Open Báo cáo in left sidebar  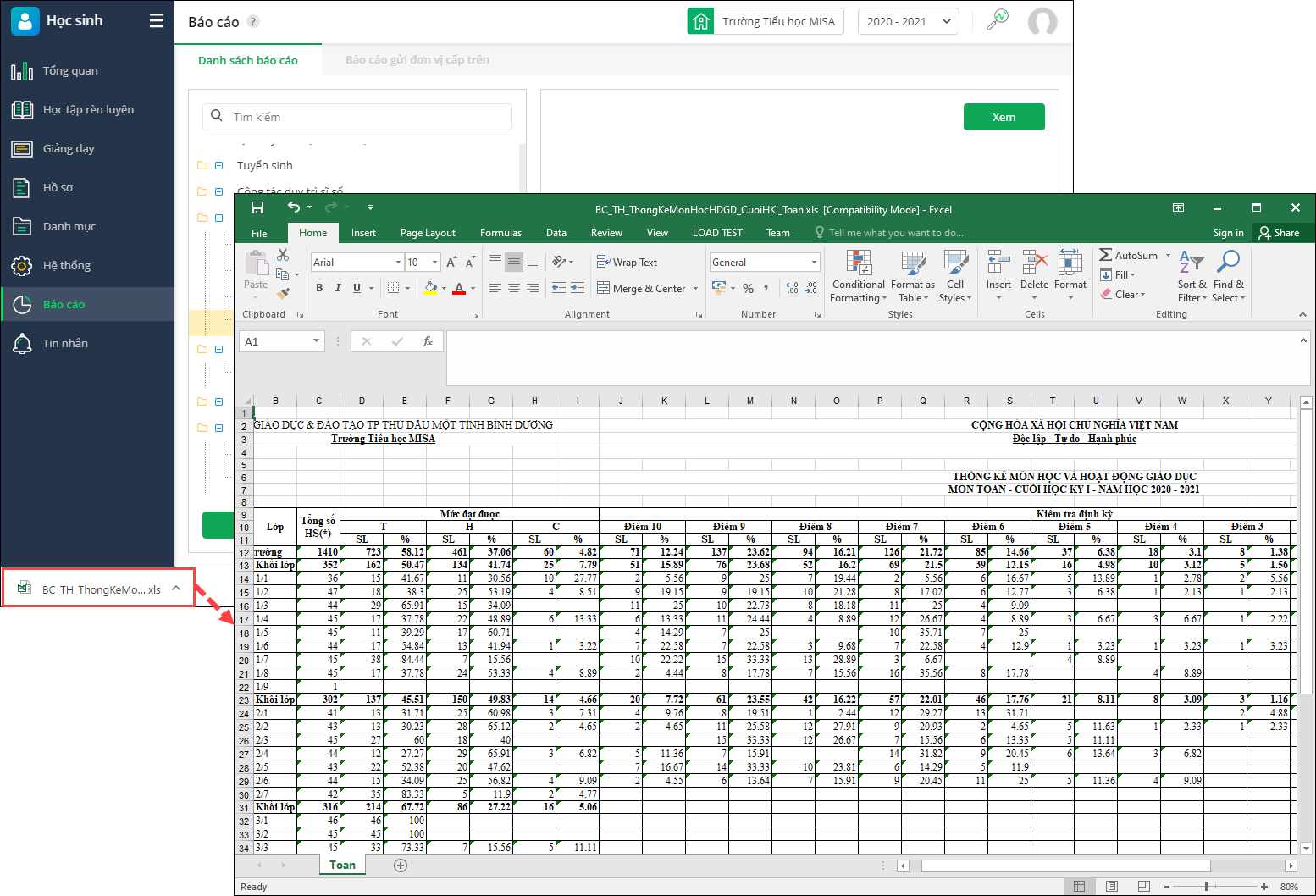64,304
